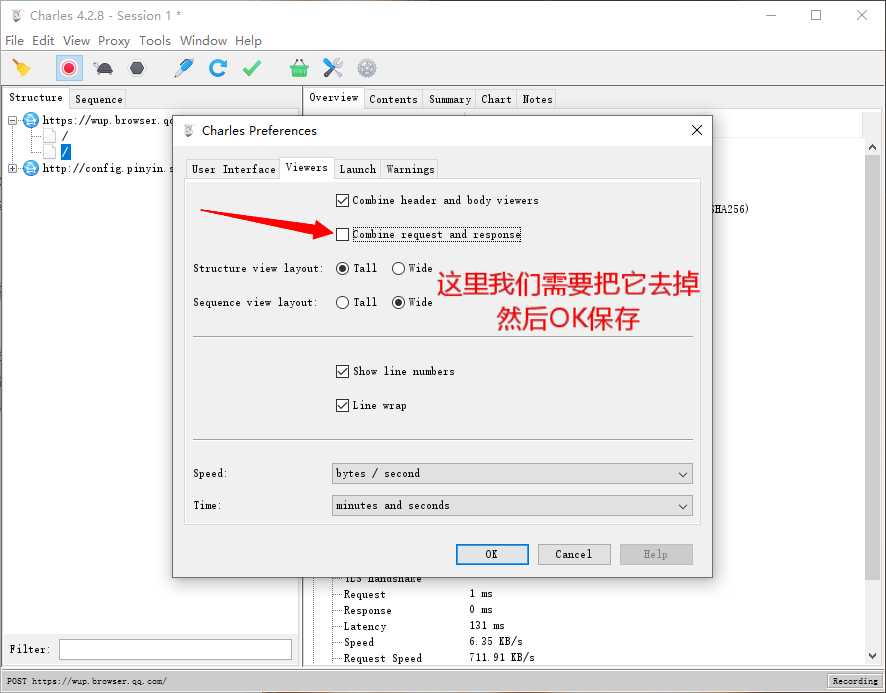Toggle Show line numbers checkbox
Screen dimensions: 886x693
[342, 371]
